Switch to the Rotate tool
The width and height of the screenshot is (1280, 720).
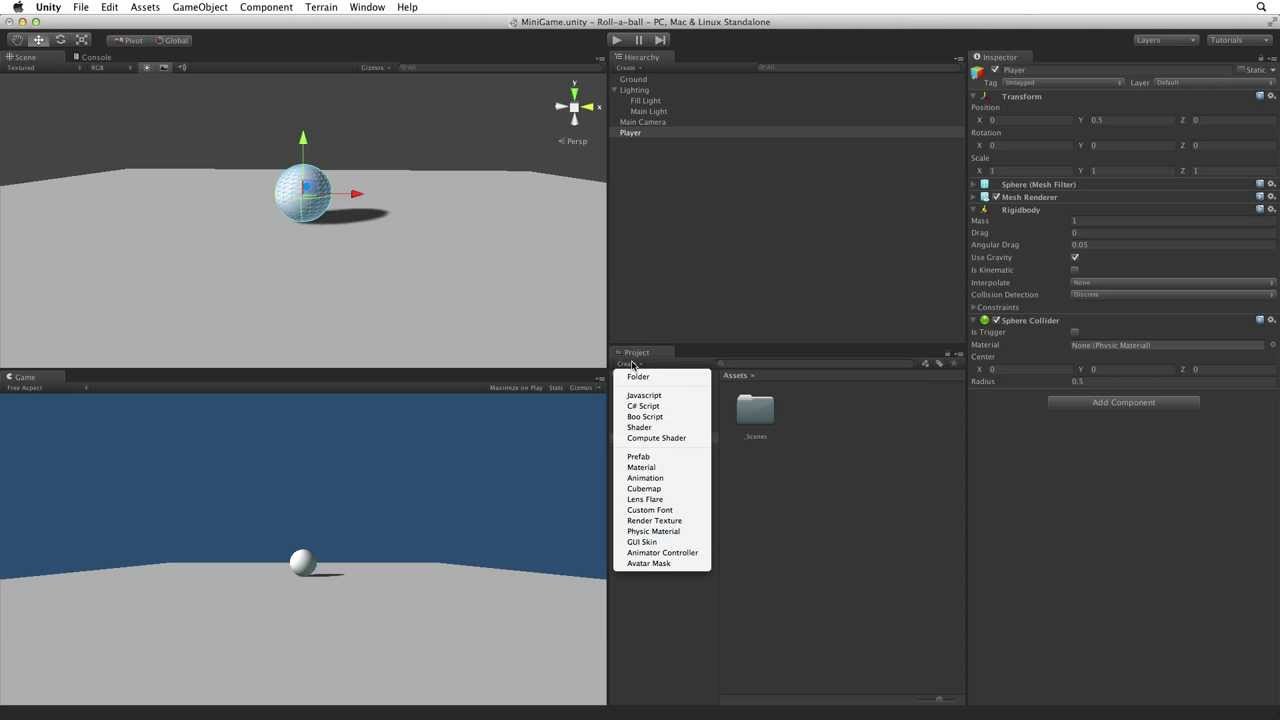coord(60,40)
